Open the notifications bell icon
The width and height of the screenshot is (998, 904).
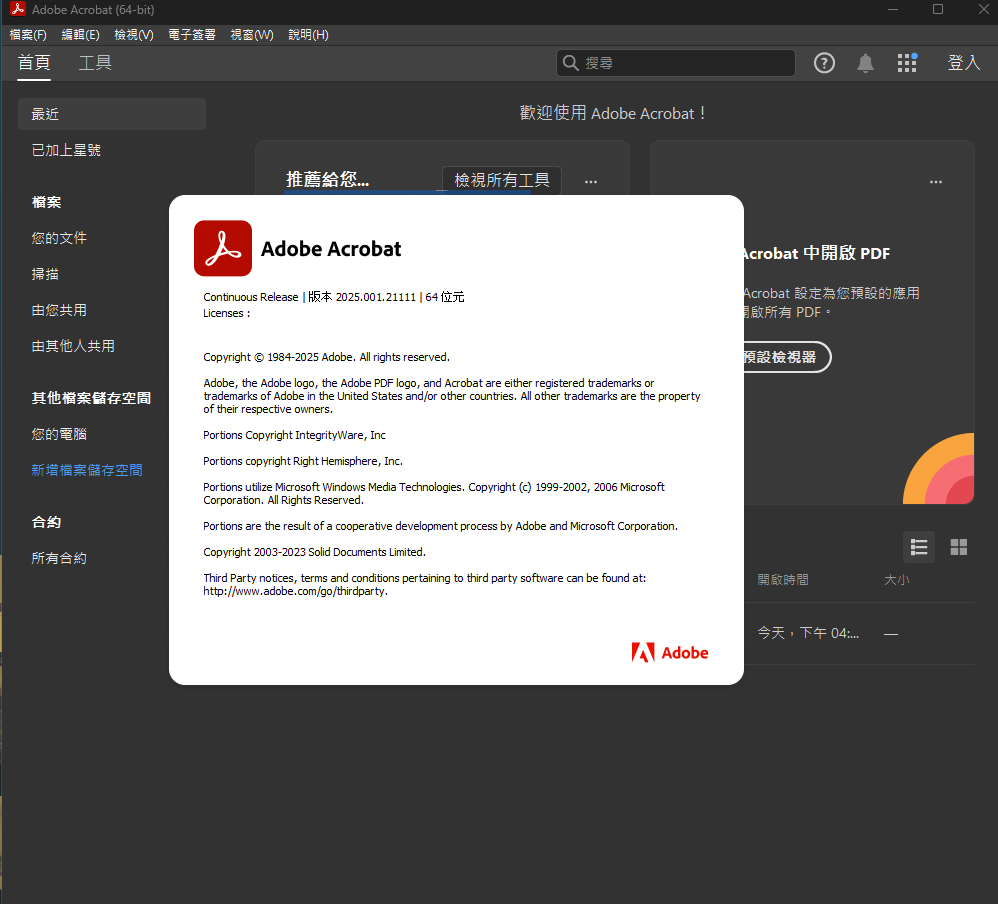[x=865, y=63]
